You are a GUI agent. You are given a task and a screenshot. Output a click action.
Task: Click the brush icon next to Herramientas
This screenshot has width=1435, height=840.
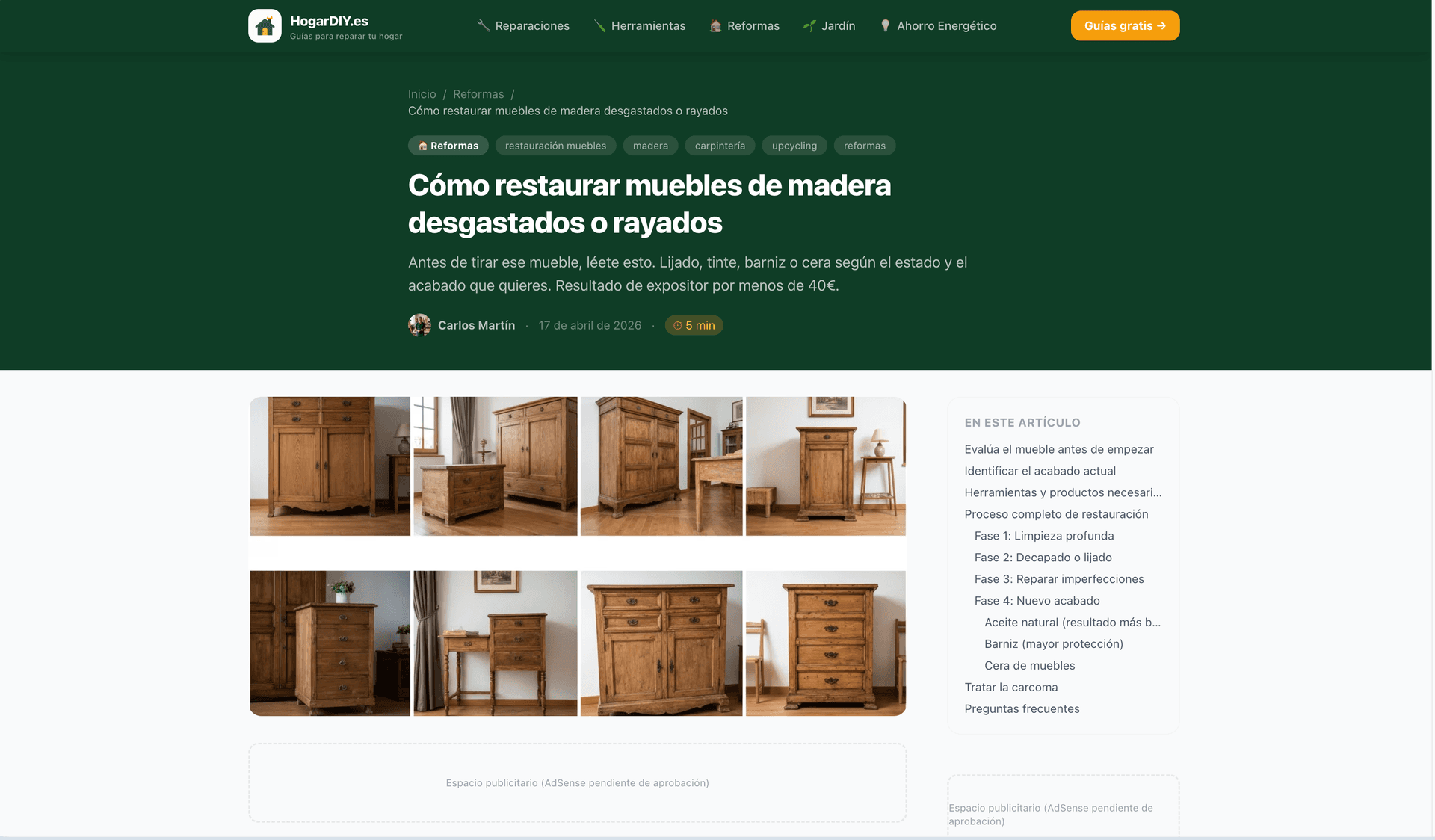[x=599, y=25]
